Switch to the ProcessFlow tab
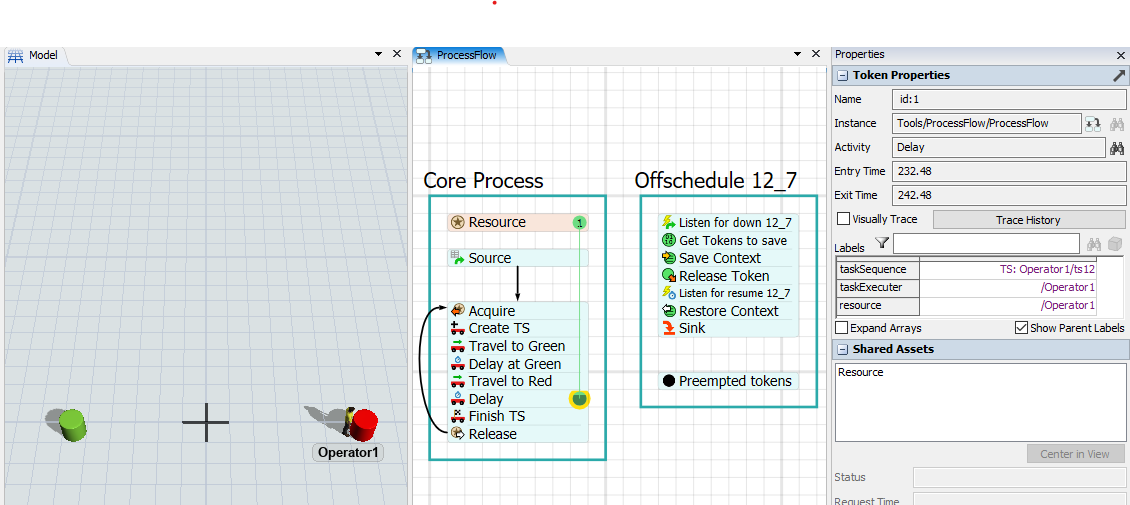 pyautogui.click(x=461, y=55)
